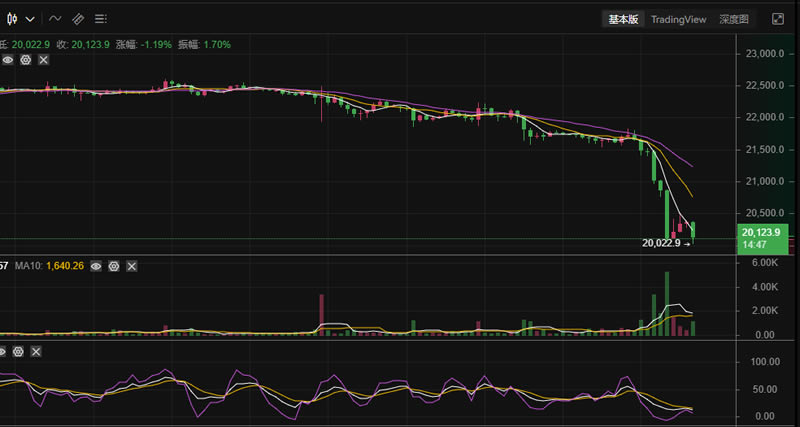
Task: Click the candlestick chart type icon
Action: point(13,19)
